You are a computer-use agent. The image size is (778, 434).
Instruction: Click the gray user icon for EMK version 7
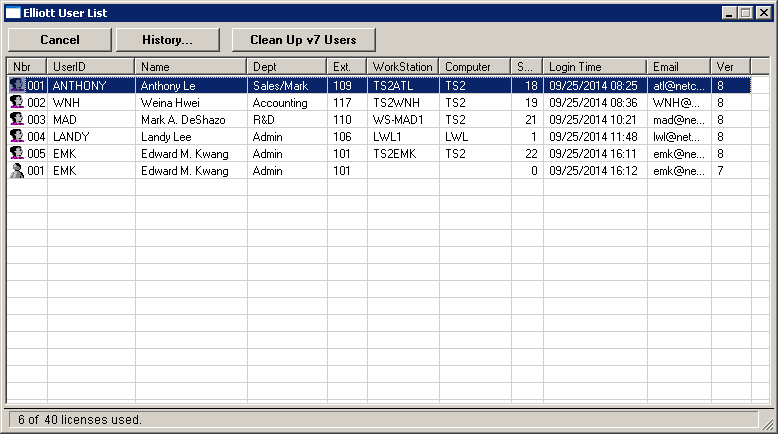point(16,171)
